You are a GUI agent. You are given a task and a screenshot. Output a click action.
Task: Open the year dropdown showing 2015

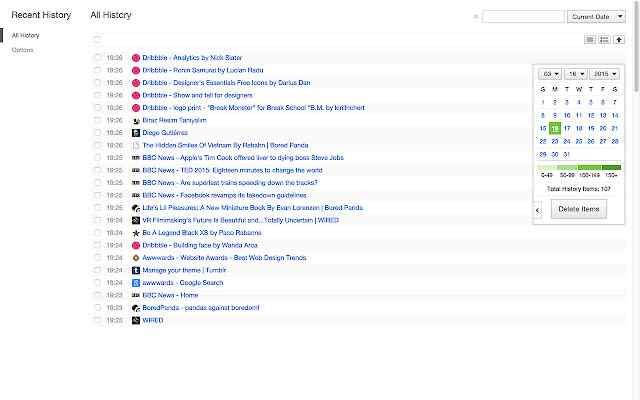(604, 74)
